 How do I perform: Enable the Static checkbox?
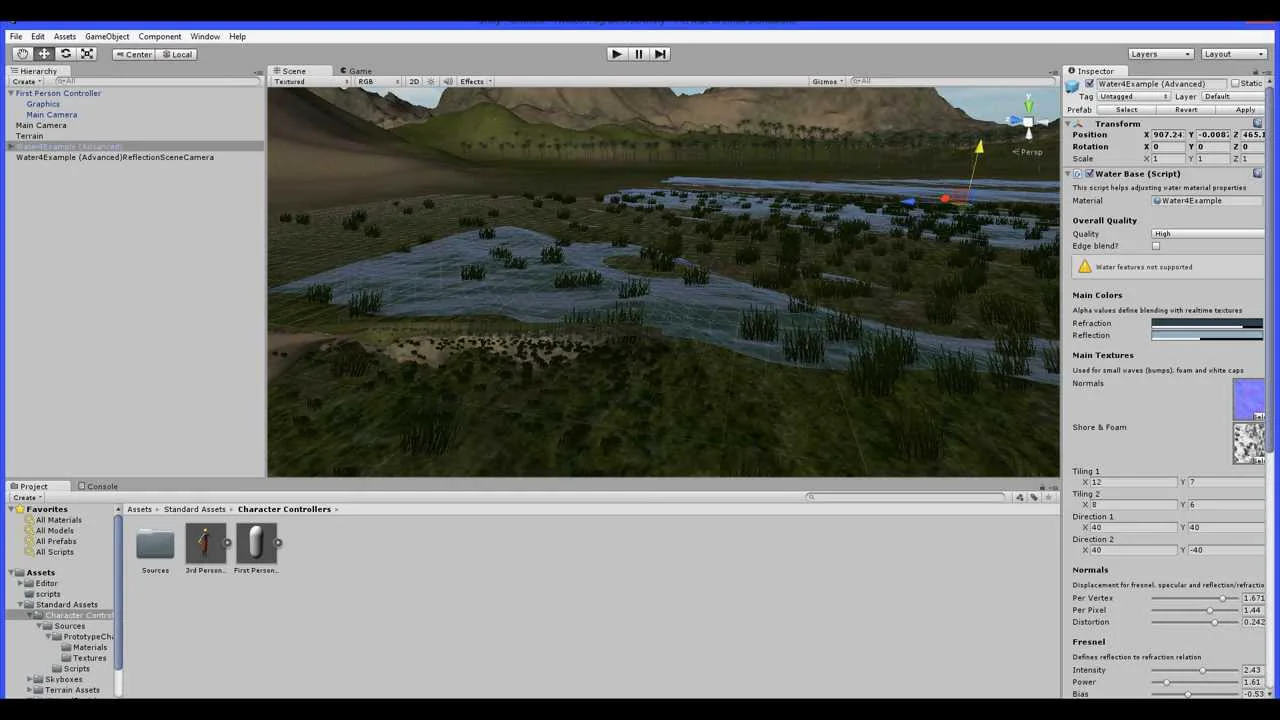[1235, 84]
